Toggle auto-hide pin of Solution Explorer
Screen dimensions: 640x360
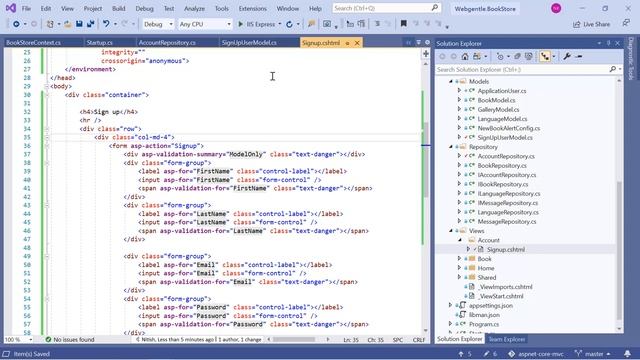608,43
